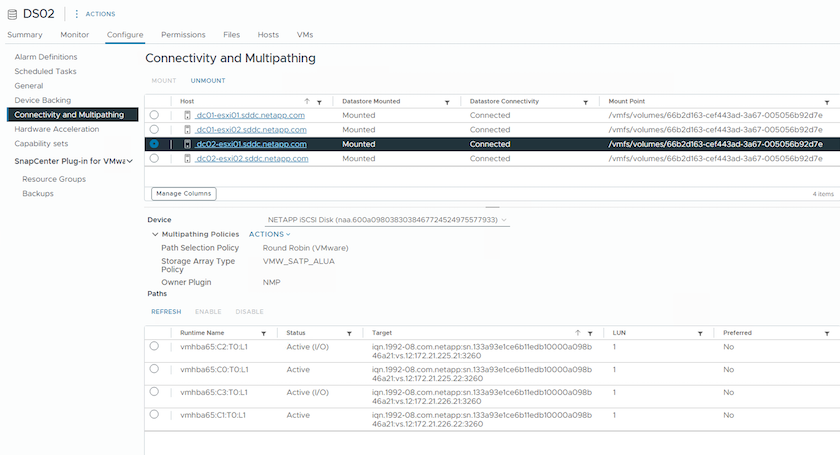Click the Manage Columns button
Image resolution: width=840 pixels, height=455 pixels.
183,193
